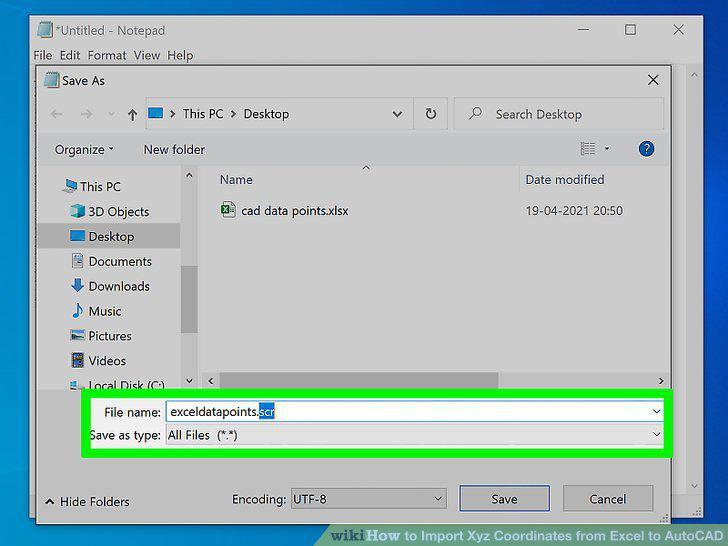This screenshot has height=546, width=728.
Task: Click the search magnifier icon
Action: click(x=475, y=113)
